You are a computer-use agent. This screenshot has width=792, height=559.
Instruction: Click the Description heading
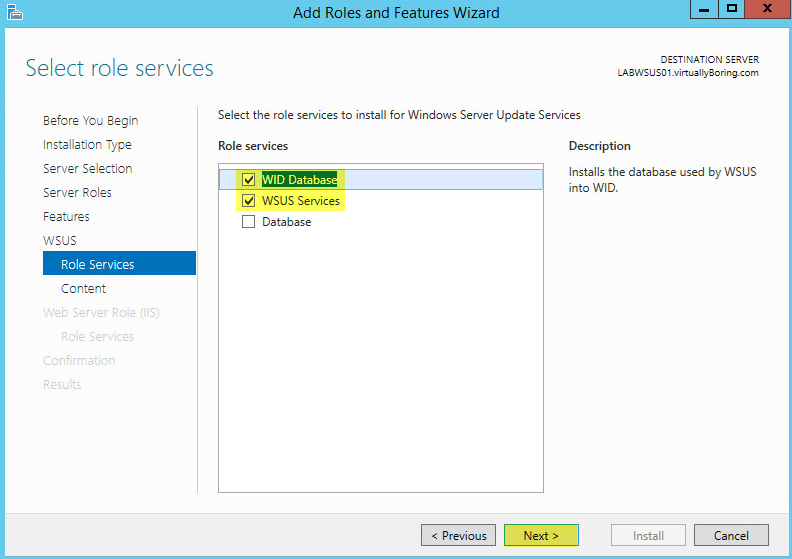coord(600,146)
